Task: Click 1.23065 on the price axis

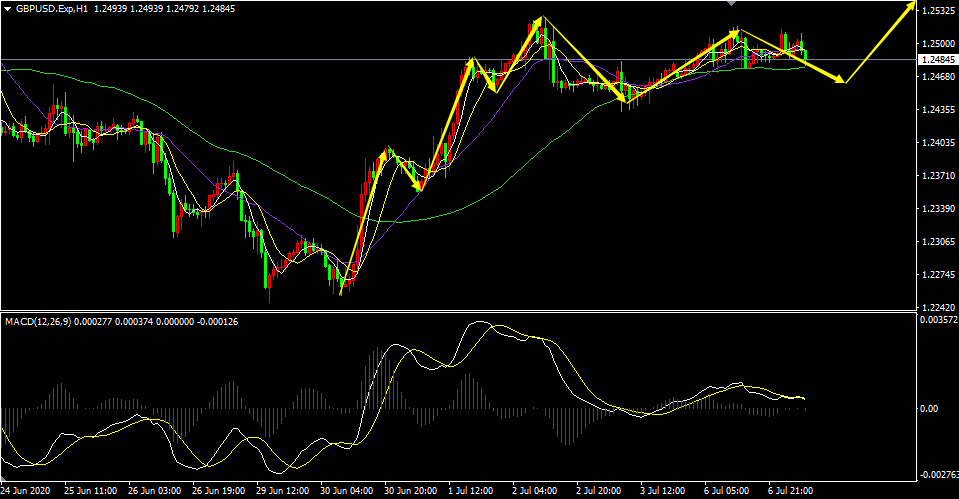Action: (x=938, y=242)
